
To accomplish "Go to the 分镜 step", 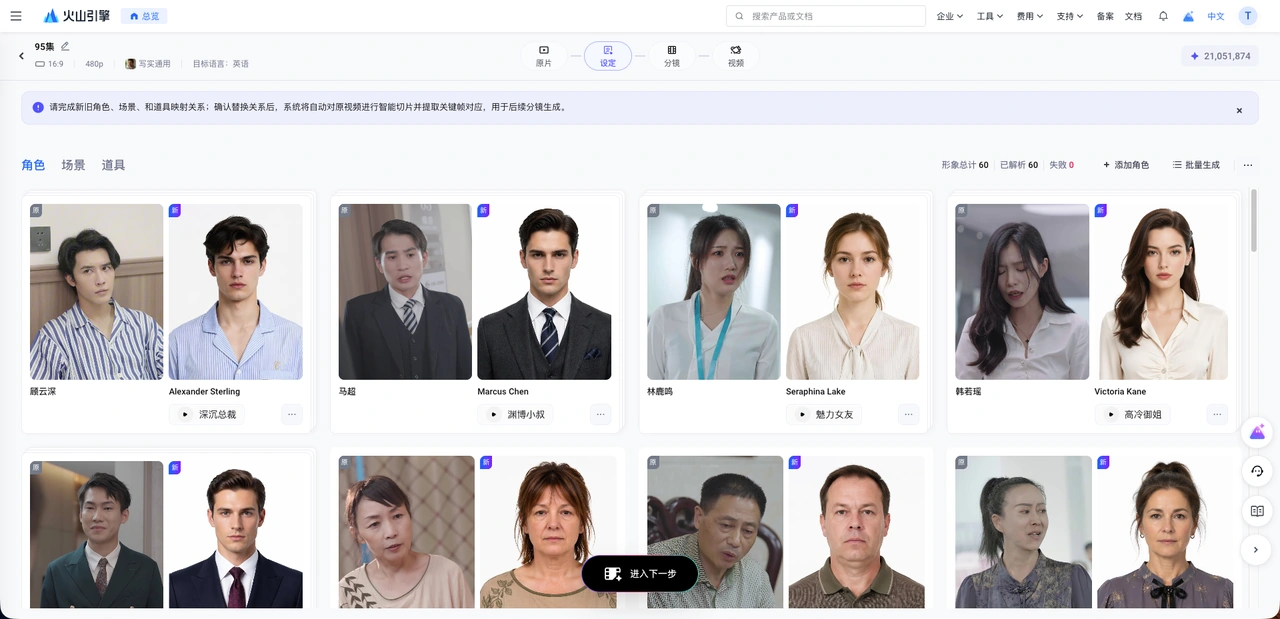I will click(672, 56).
